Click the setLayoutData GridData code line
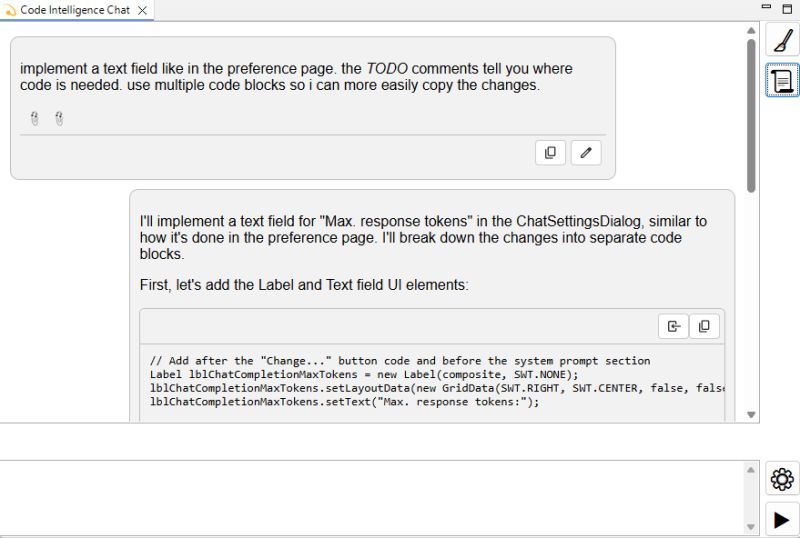 tap(437, 388)
